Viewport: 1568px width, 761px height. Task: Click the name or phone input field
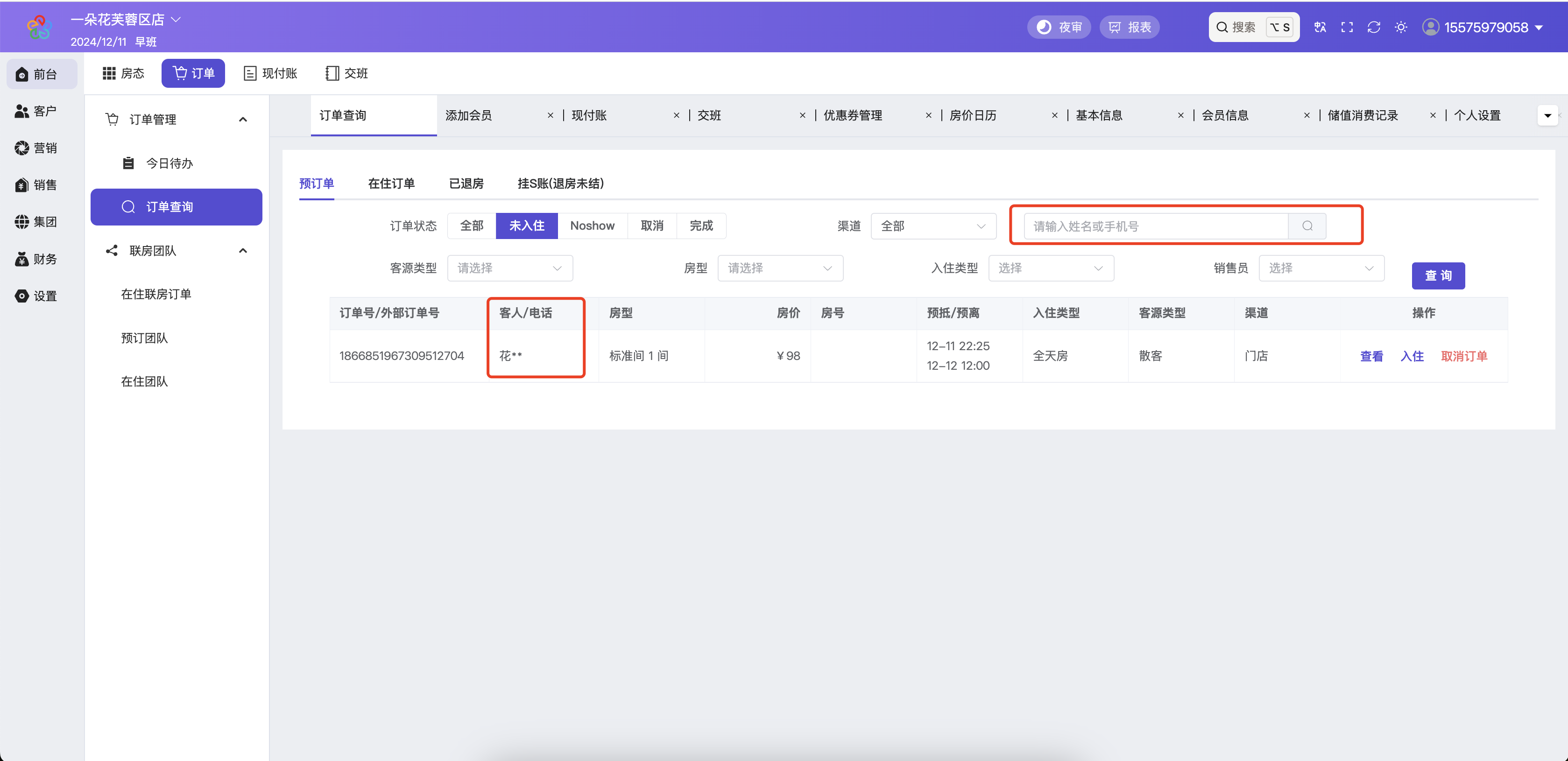tap(1156, 226)
